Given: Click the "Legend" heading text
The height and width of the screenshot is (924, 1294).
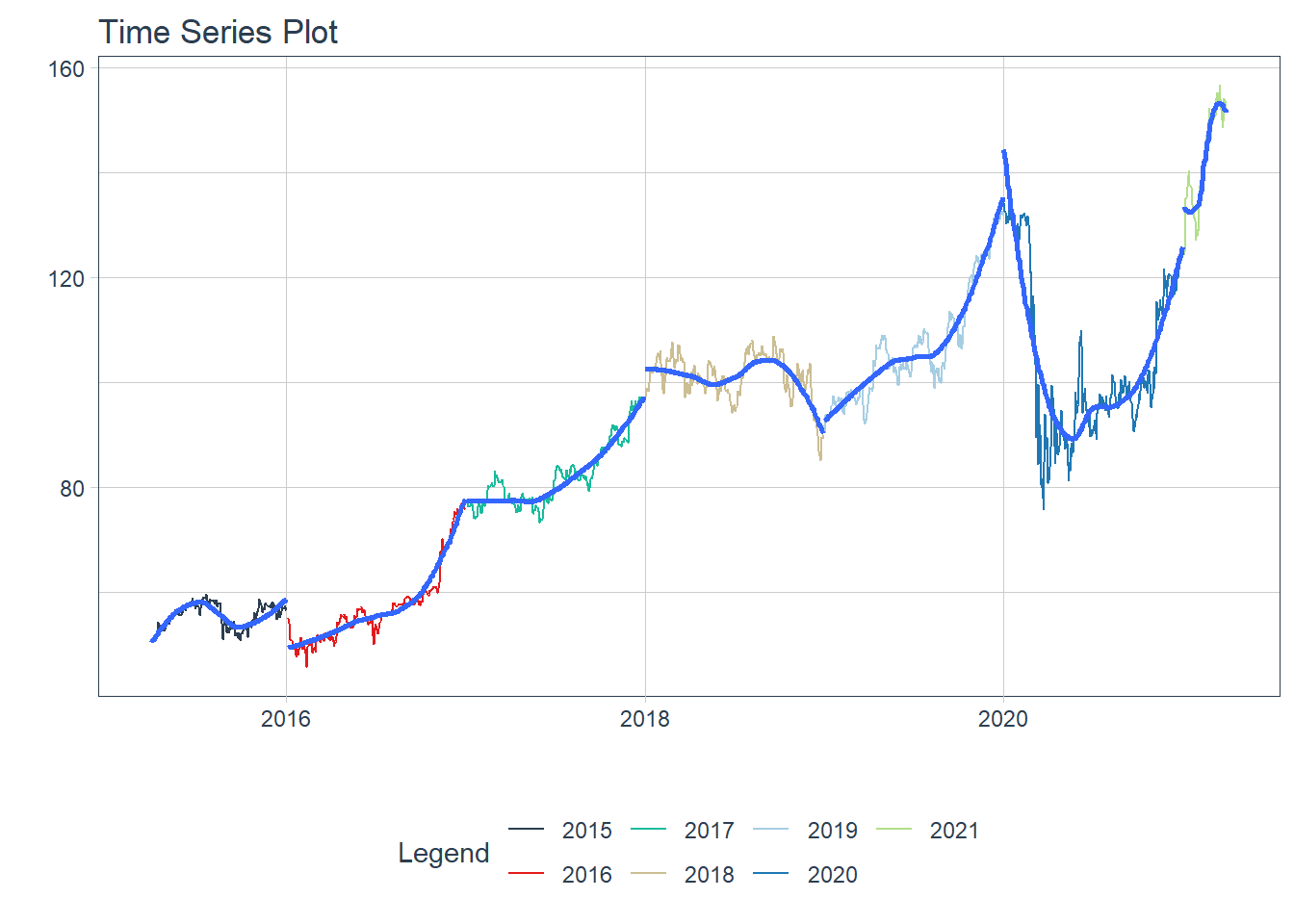Looking at the screenshot, I should pyautogui.click(x=444, y=853).
